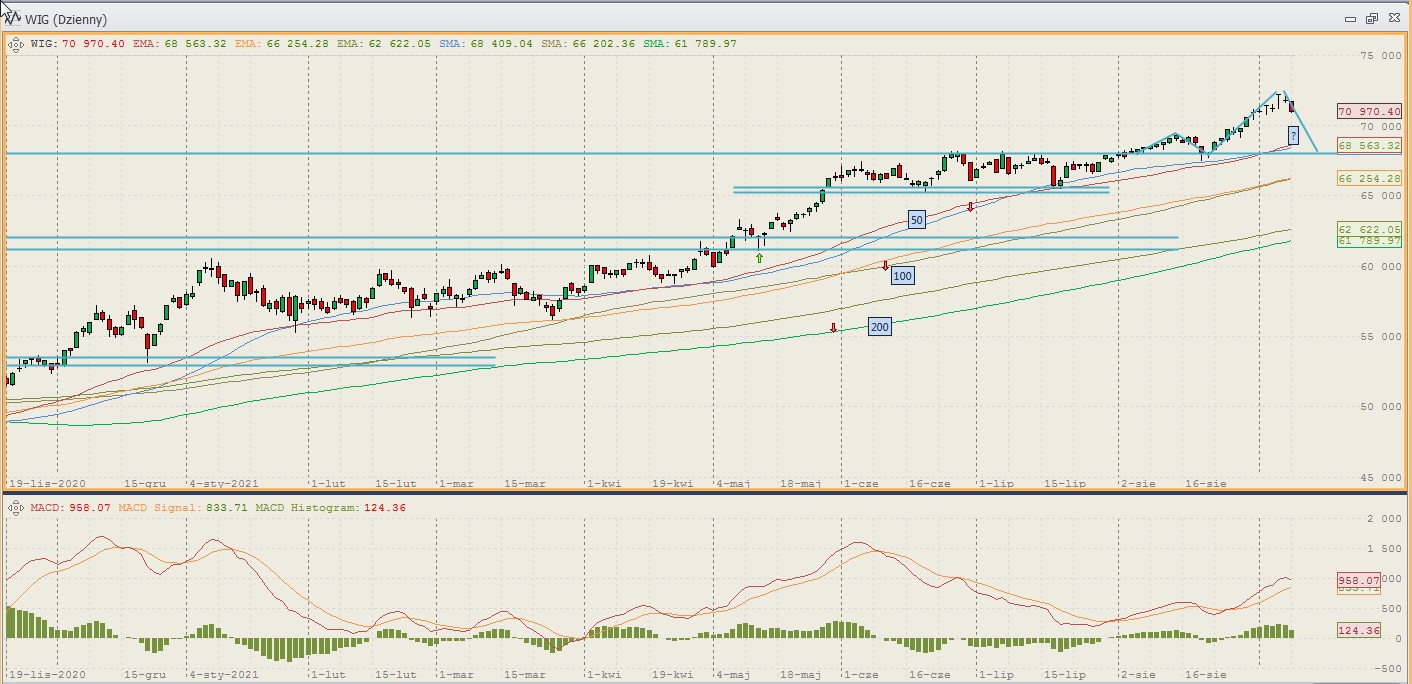This screenshot has width=1412, height=684.
Task: Restore the chart window using the restore button
Action: pos(1371,18)
